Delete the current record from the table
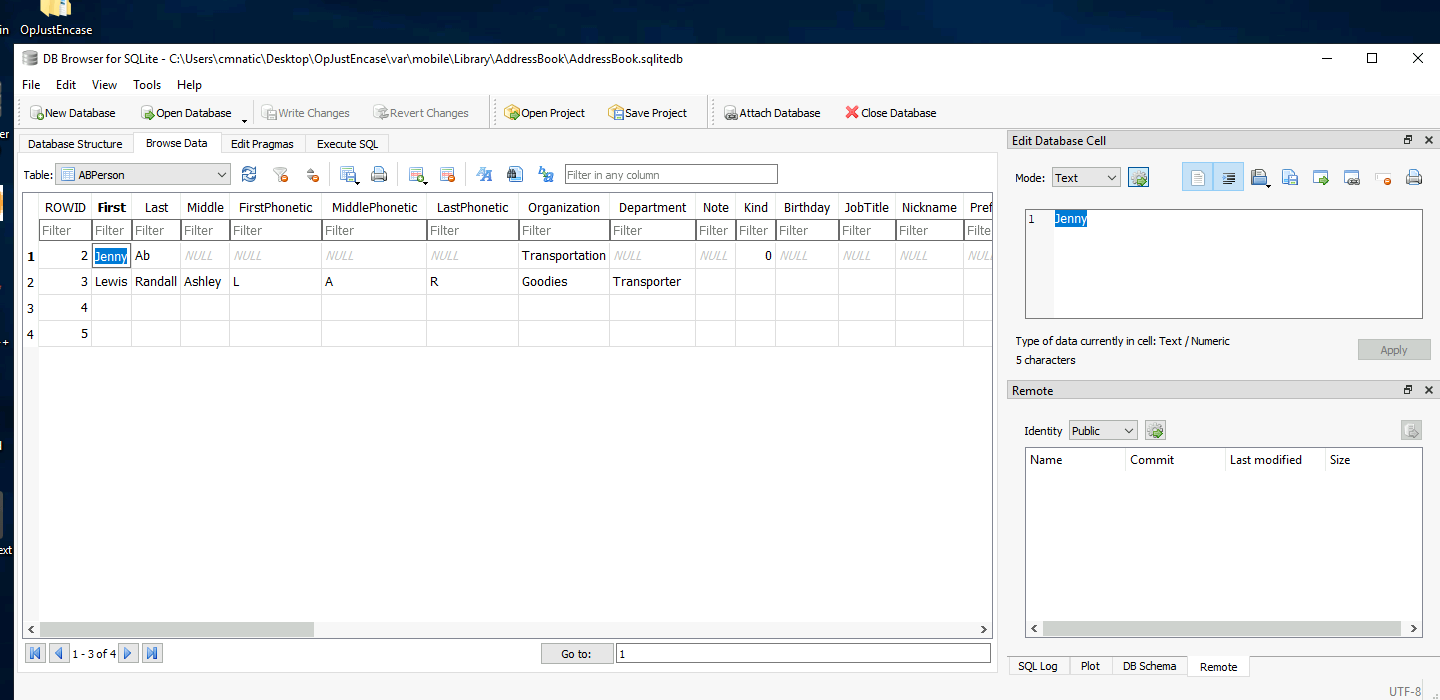1440x700 pixels. 447,175
